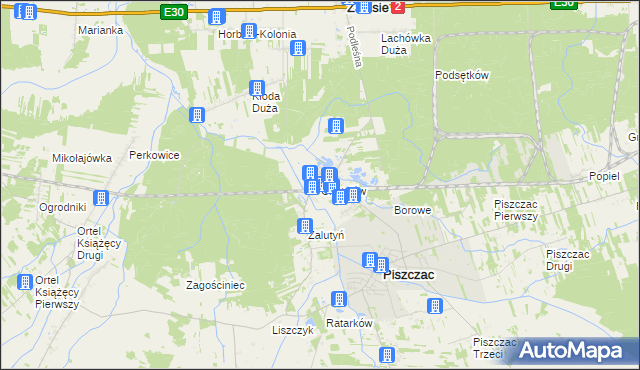Select the building marker overlapping Horbów-Kolonia label

pos(249,31)
